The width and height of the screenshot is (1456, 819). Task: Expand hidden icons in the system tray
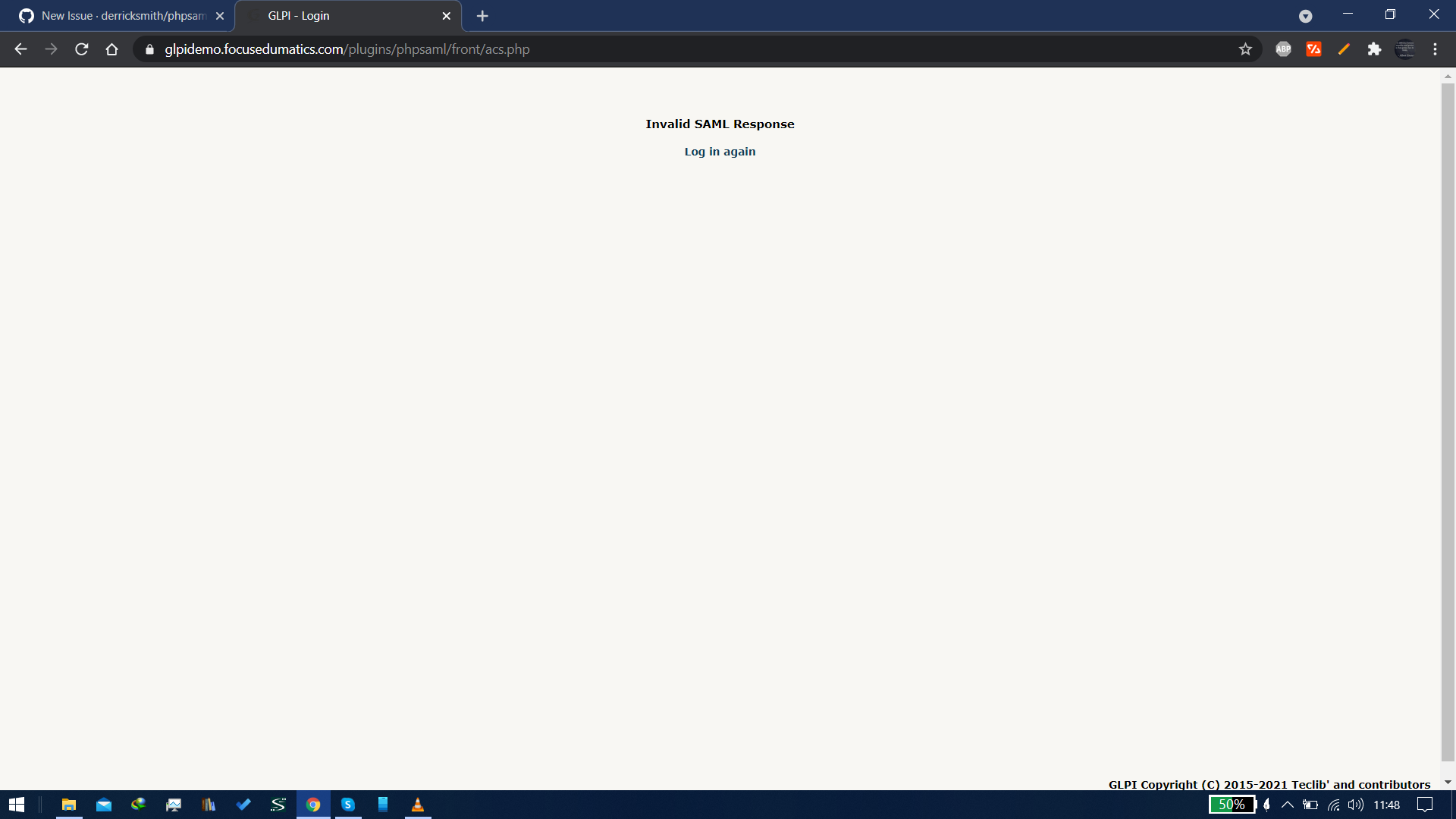[x=1287, y=805]
